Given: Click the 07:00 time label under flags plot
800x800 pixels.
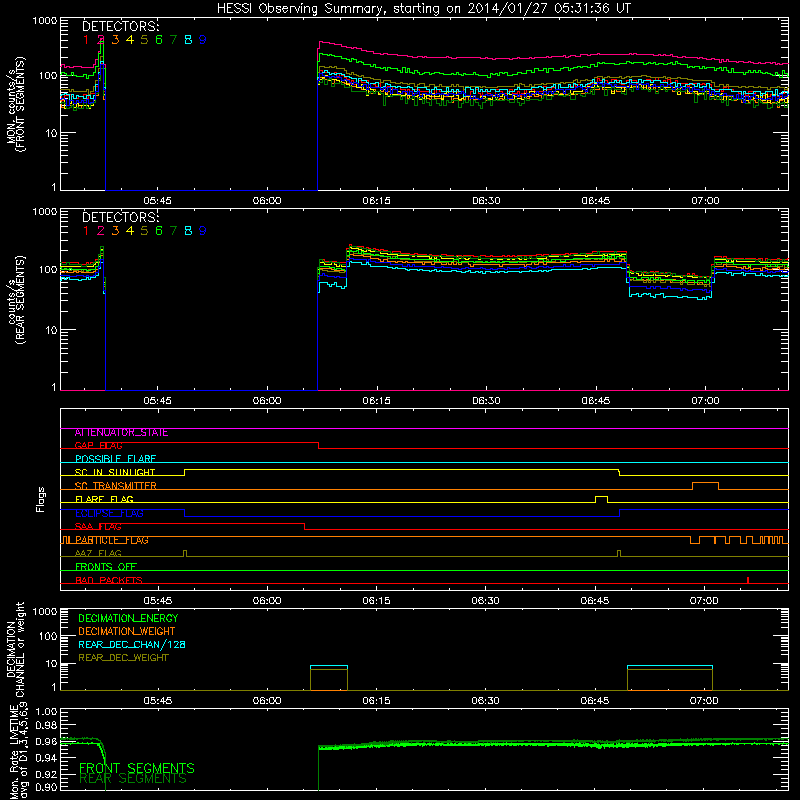Looking at the screenshot, I should [x=705, y=601].
